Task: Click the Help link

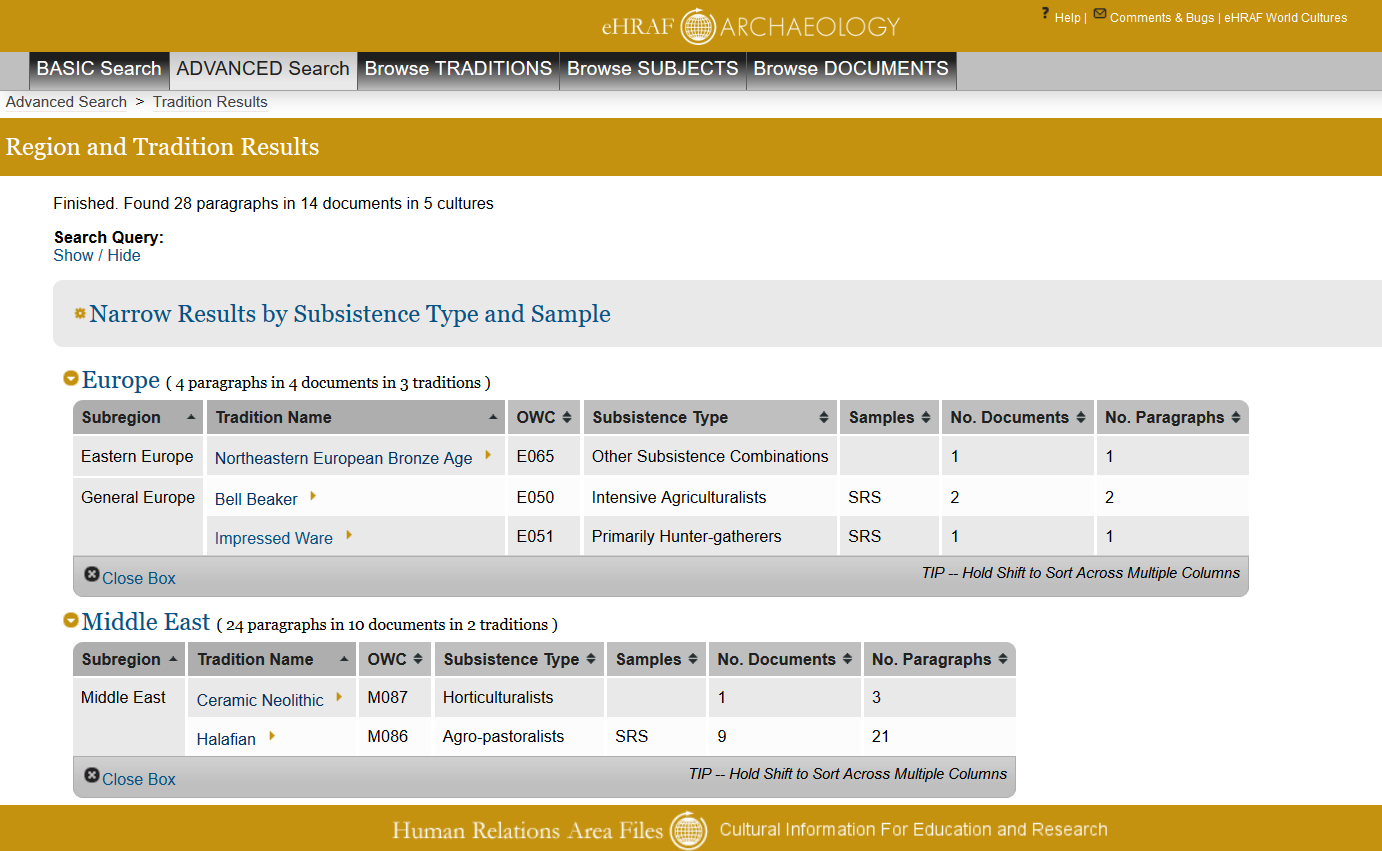Action: (x=1067, y=18)
